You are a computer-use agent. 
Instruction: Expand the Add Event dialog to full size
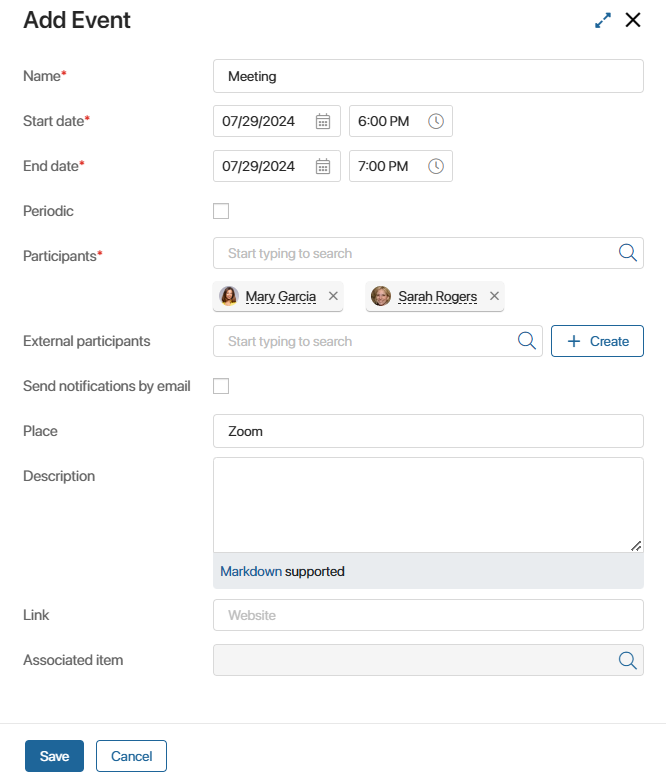point(603,20)
